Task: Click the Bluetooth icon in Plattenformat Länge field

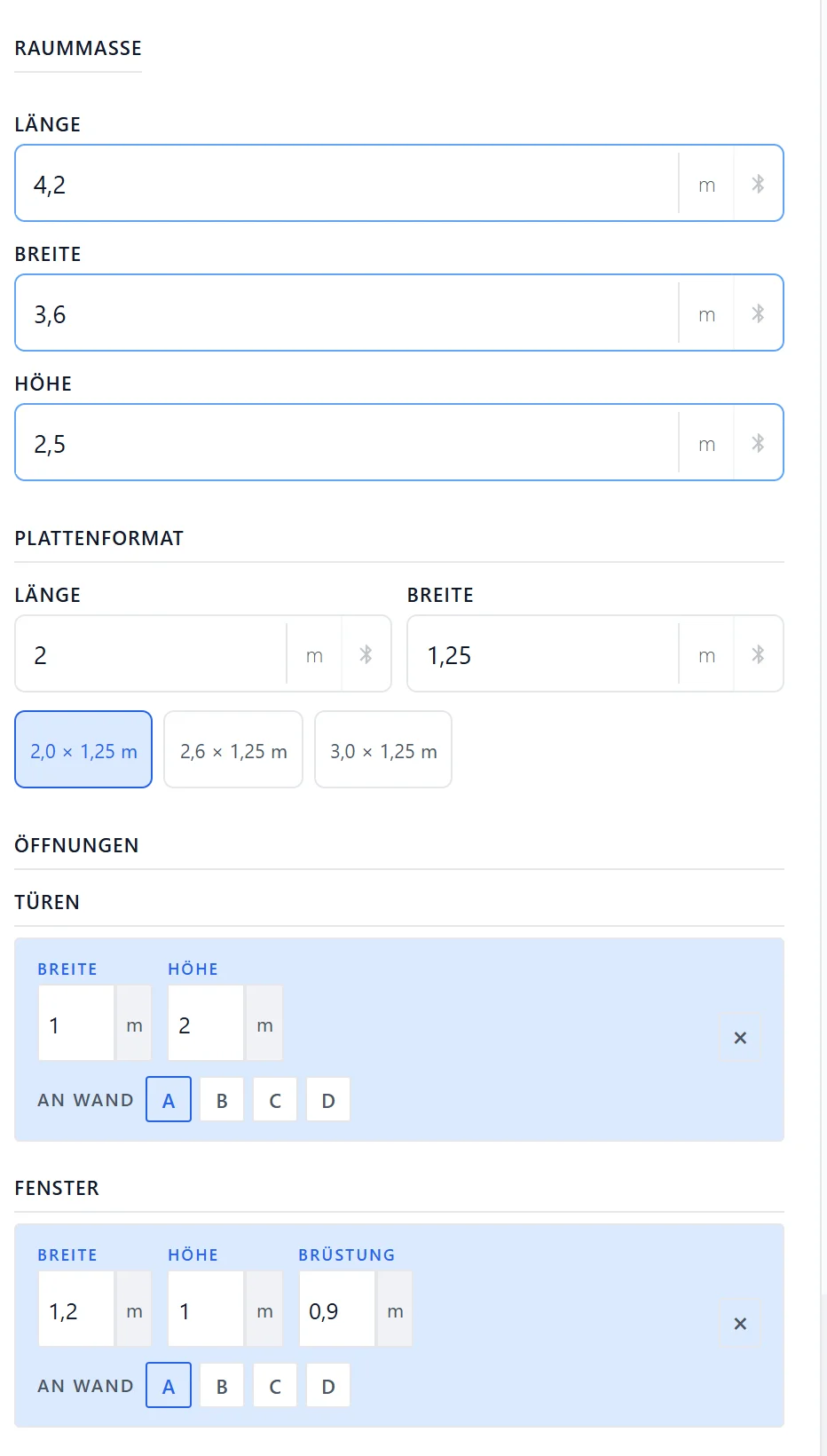Action: [x=366, y=654]
